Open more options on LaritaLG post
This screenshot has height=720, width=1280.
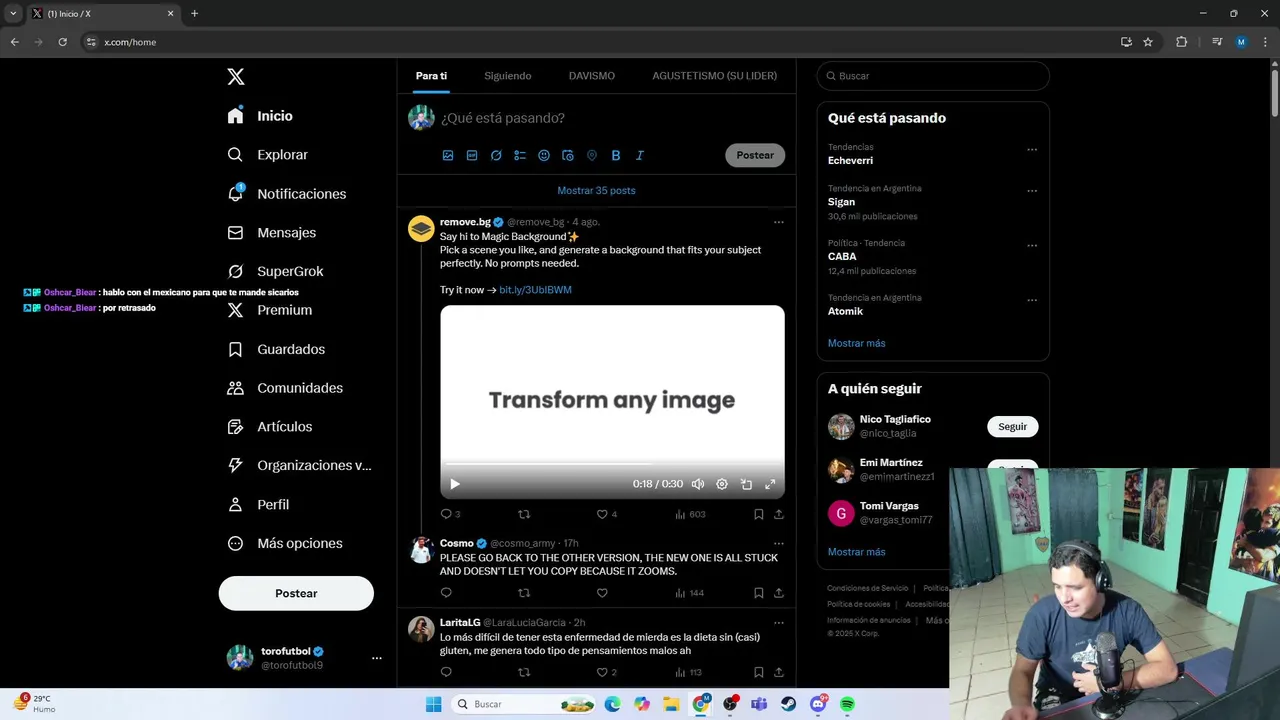pyautogui.click(x=779, y=622)
